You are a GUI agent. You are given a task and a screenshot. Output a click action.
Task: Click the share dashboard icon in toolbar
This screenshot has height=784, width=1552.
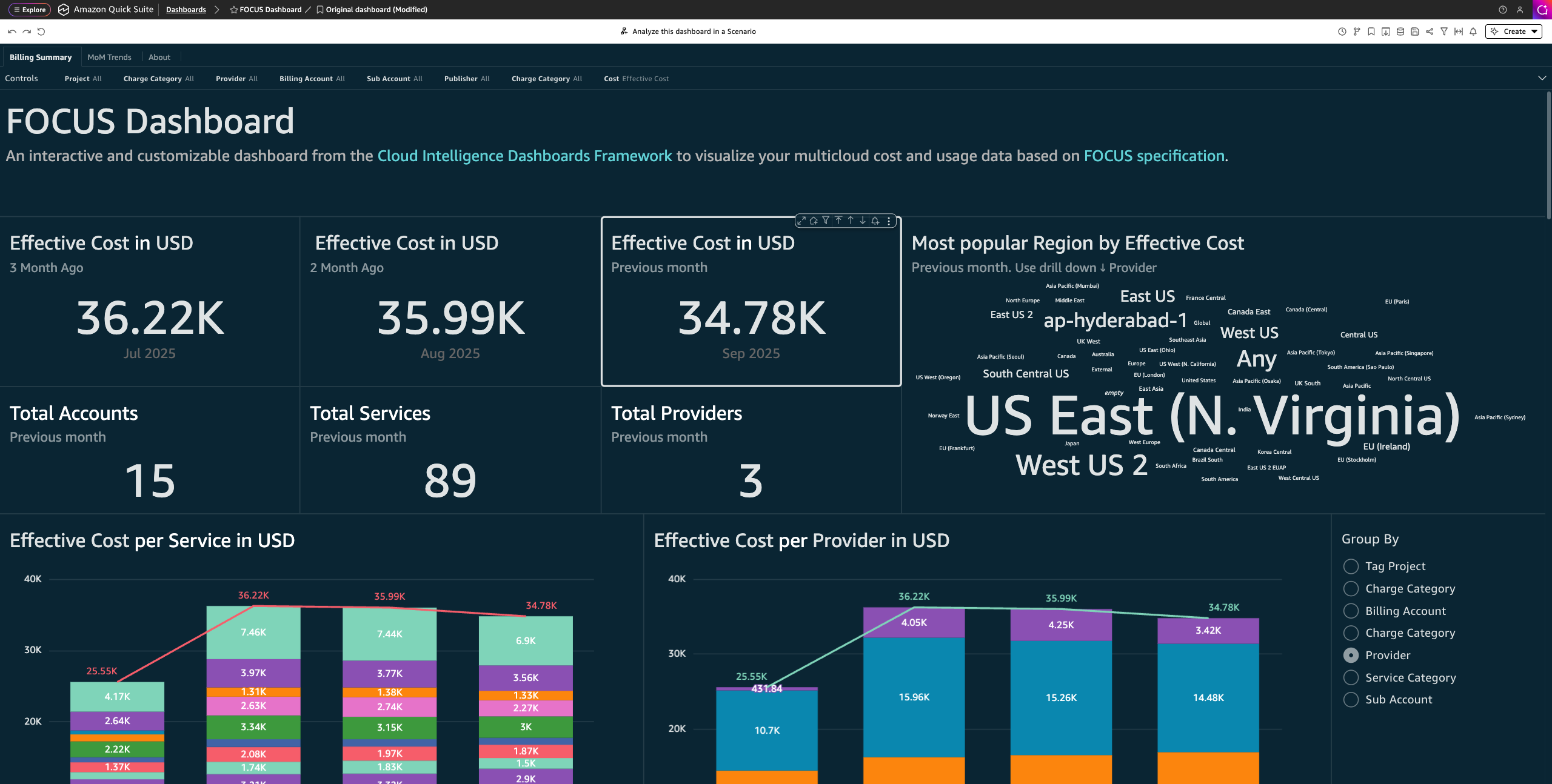point(1430,32)
